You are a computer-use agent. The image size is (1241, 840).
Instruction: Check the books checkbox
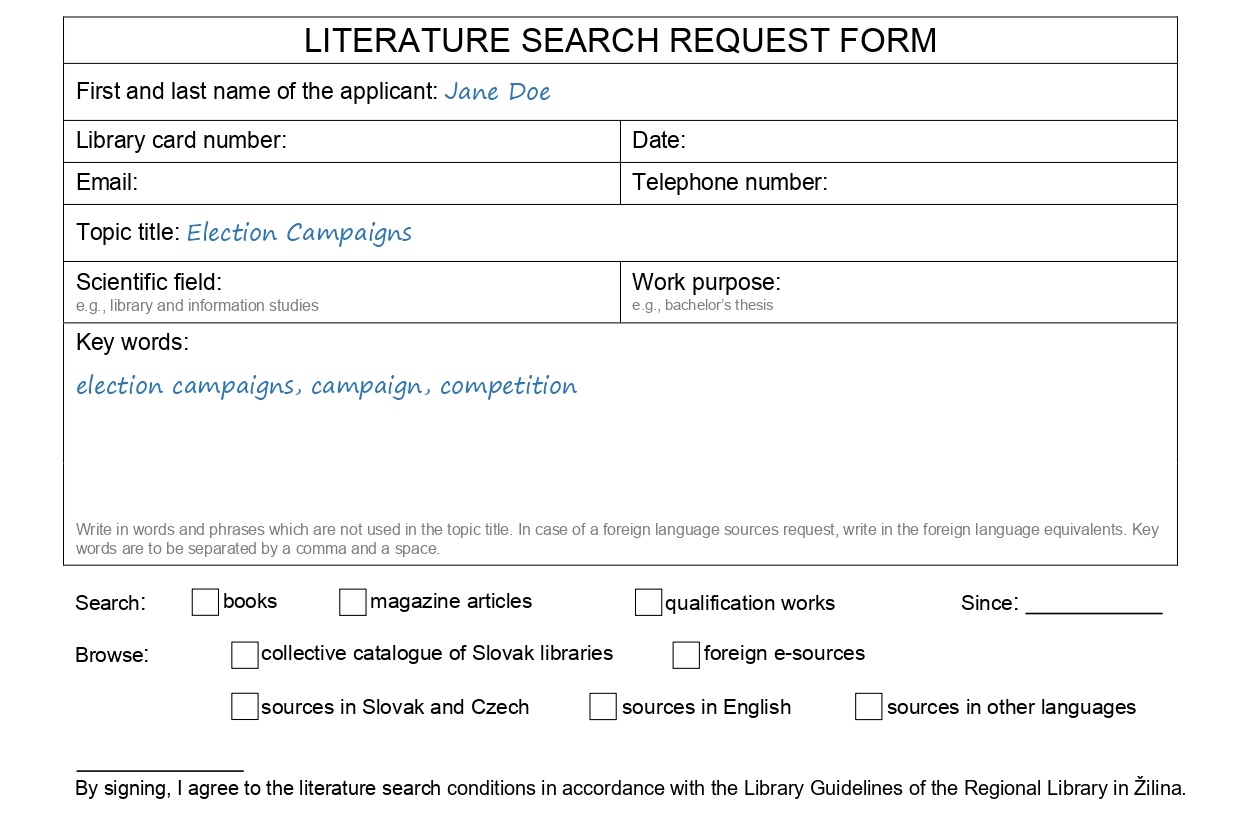click(x=205, y=602)
